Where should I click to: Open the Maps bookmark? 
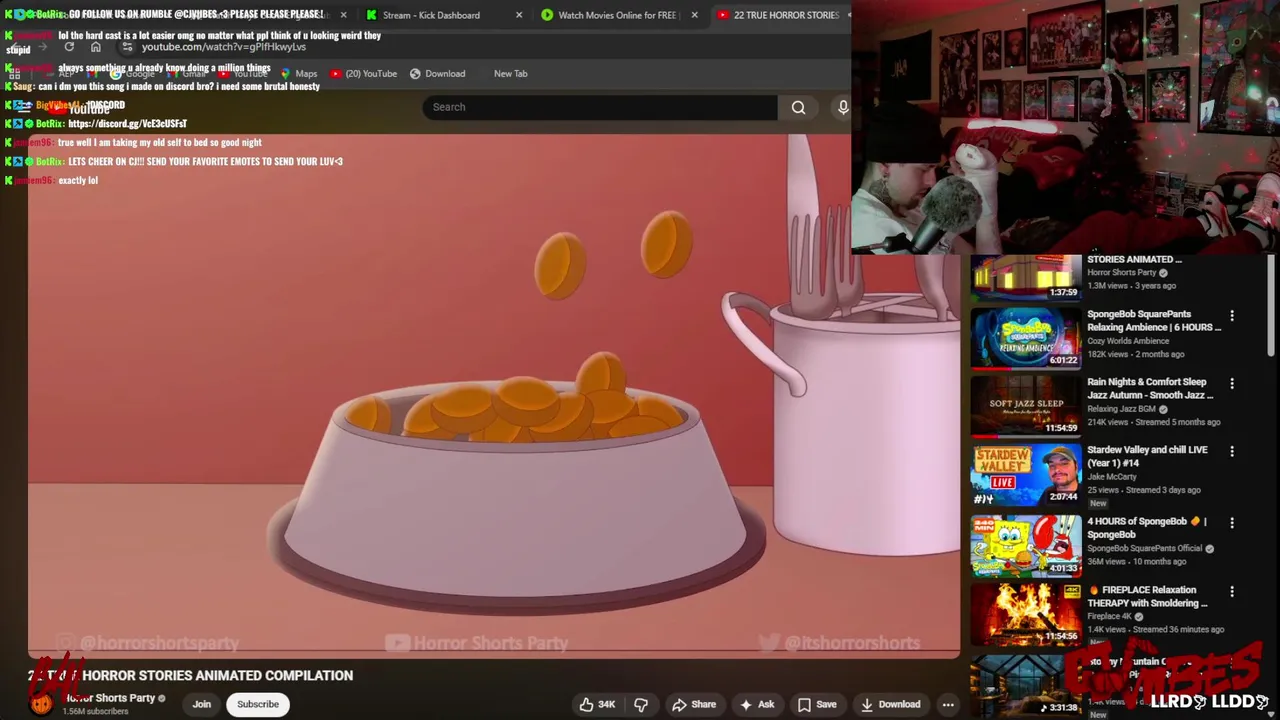click(299, 73)
